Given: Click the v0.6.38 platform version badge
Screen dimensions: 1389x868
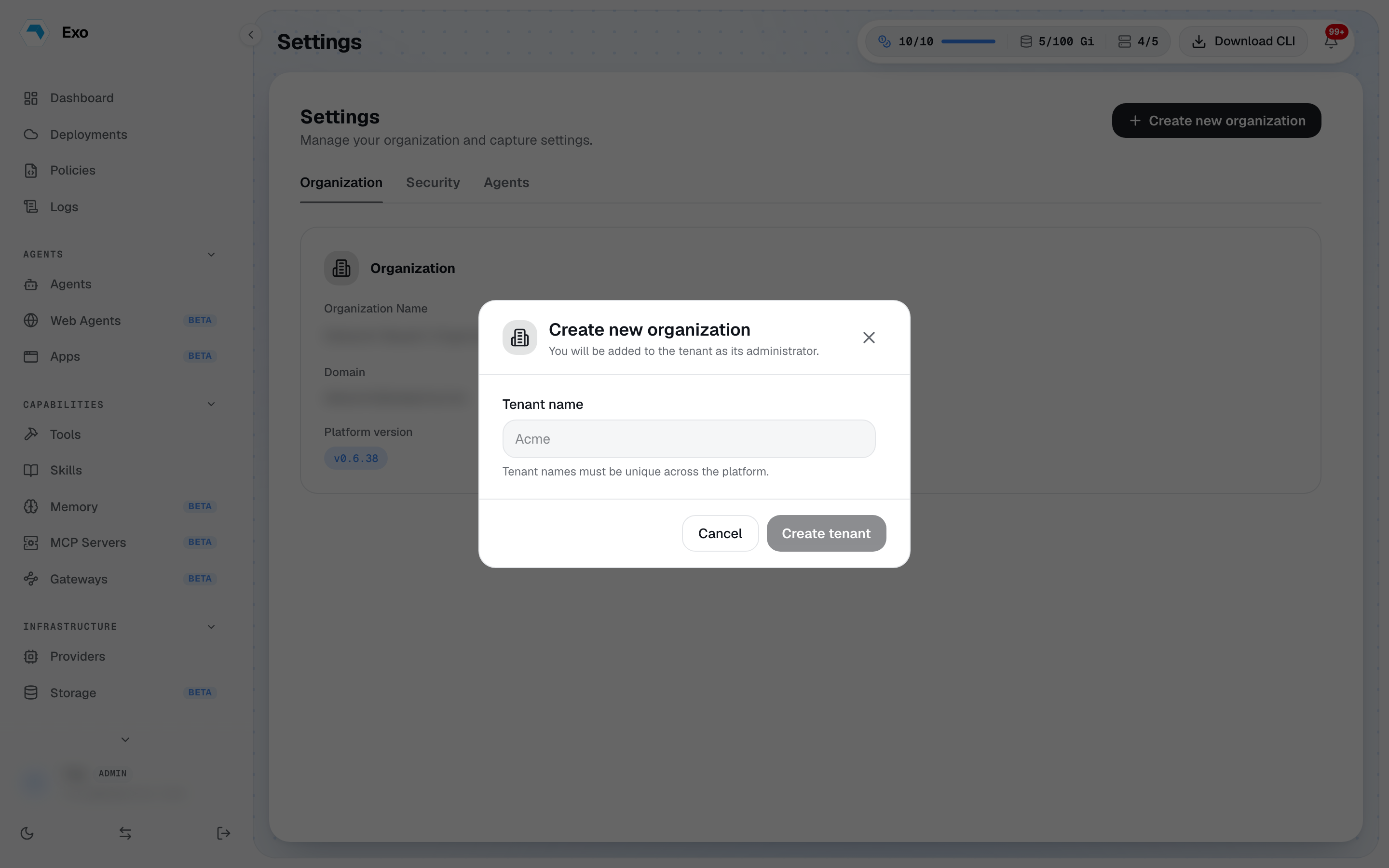Looking at the screenshot, I should point(356,458).
